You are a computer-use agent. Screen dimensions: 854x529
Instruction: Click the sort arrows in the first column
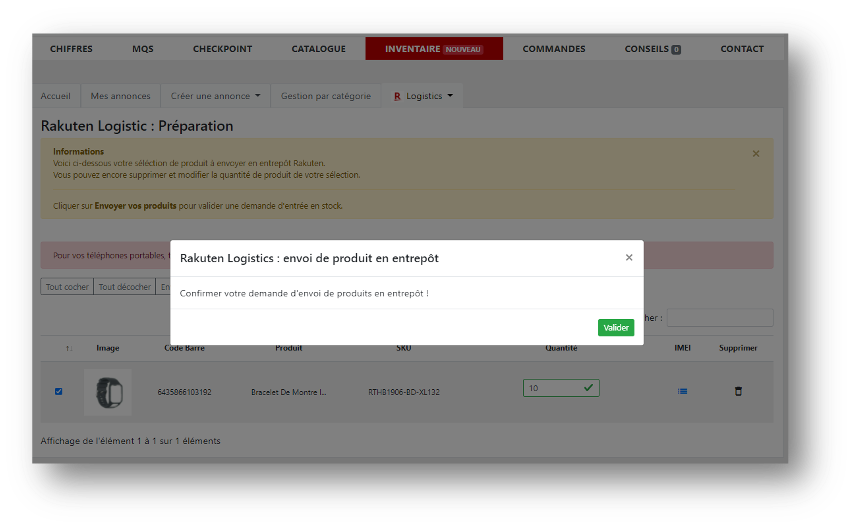pyautogui.click(x=68, y=348)
